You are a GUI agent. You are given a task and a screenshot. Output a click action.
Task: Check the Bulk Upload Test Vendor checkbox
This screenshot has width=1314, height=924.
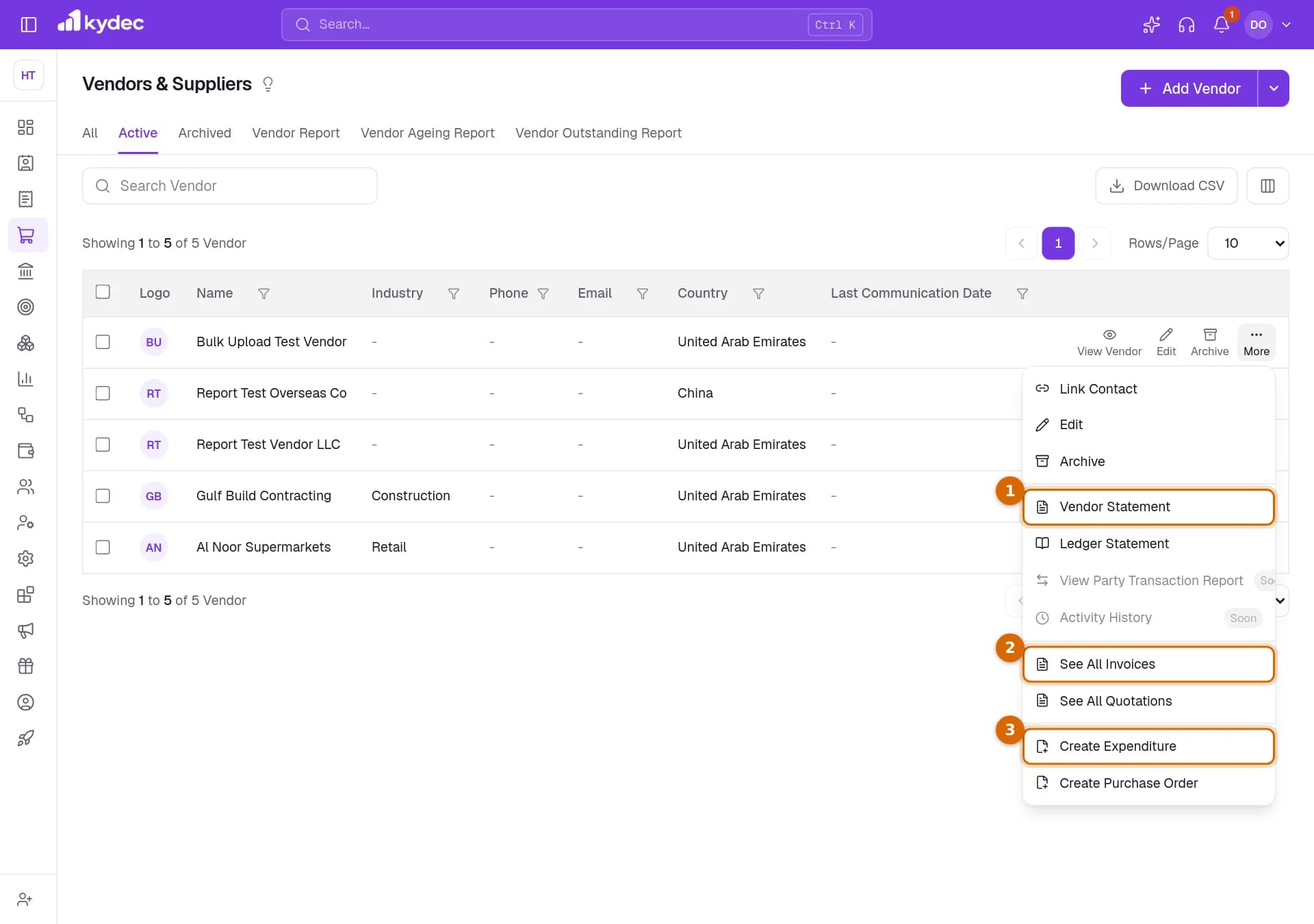click(x=103, y=342)
